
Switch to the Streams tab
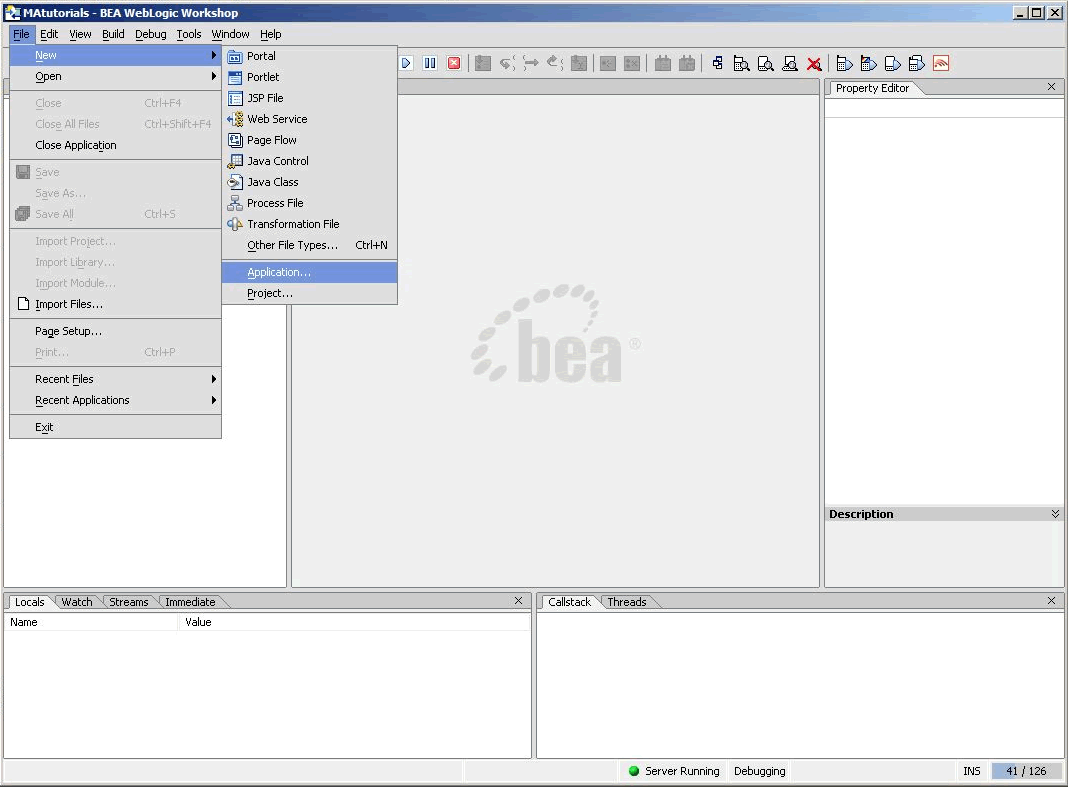coord(129,602)
